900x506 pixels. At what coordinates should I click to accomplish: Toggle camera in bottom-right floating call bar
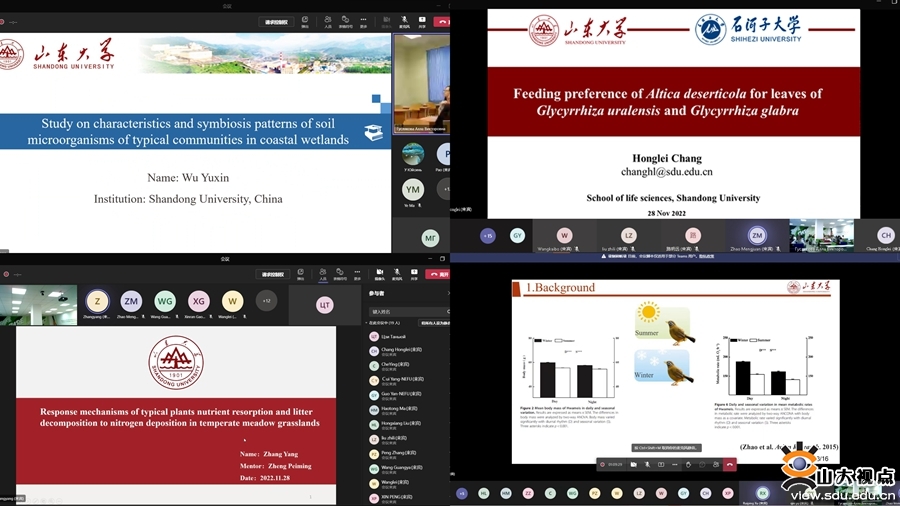pos(633,465)
